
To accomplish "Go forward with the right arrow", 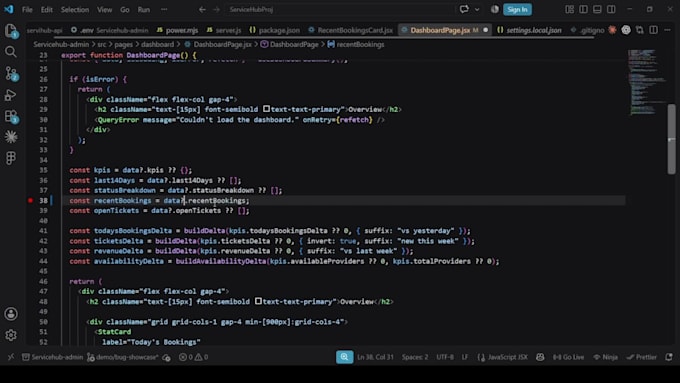I will (x=216, y=9).
